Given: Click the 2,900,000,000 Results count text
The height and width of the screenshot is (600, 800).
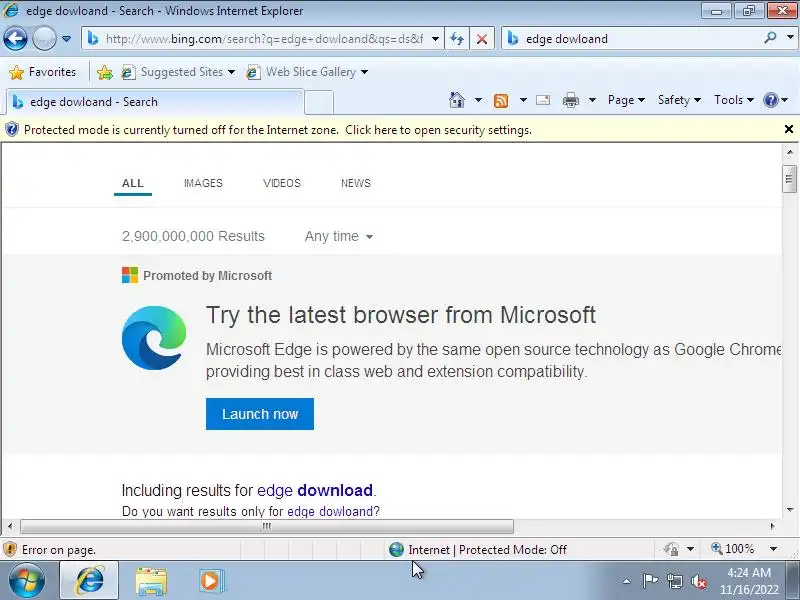Looking at the screenshot, I should [193, 236].
